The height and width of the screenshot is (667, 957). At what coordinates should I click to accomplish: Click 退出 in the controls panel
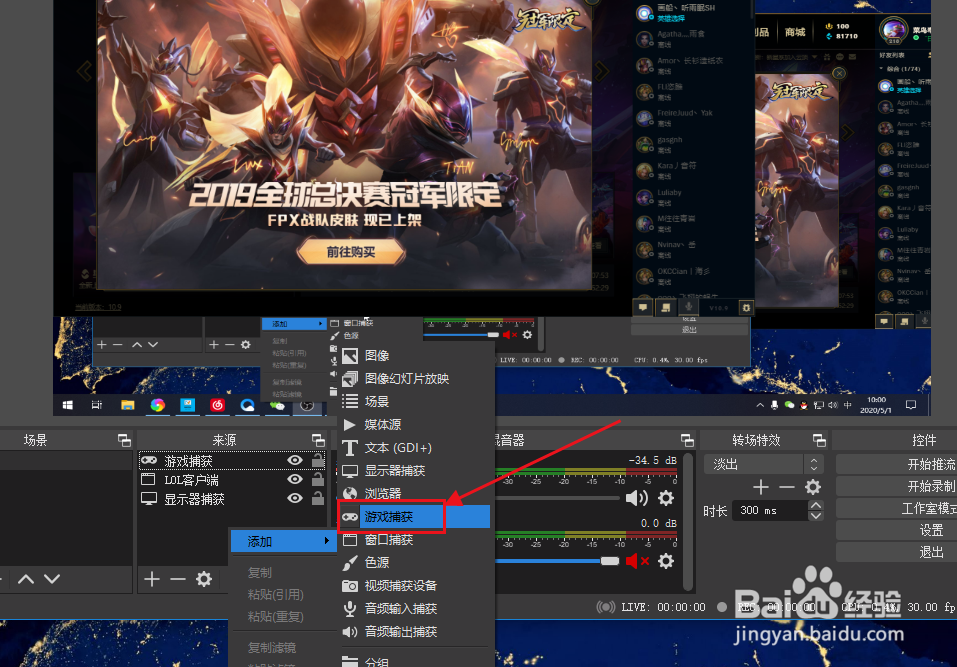click(x=897, y=552)
